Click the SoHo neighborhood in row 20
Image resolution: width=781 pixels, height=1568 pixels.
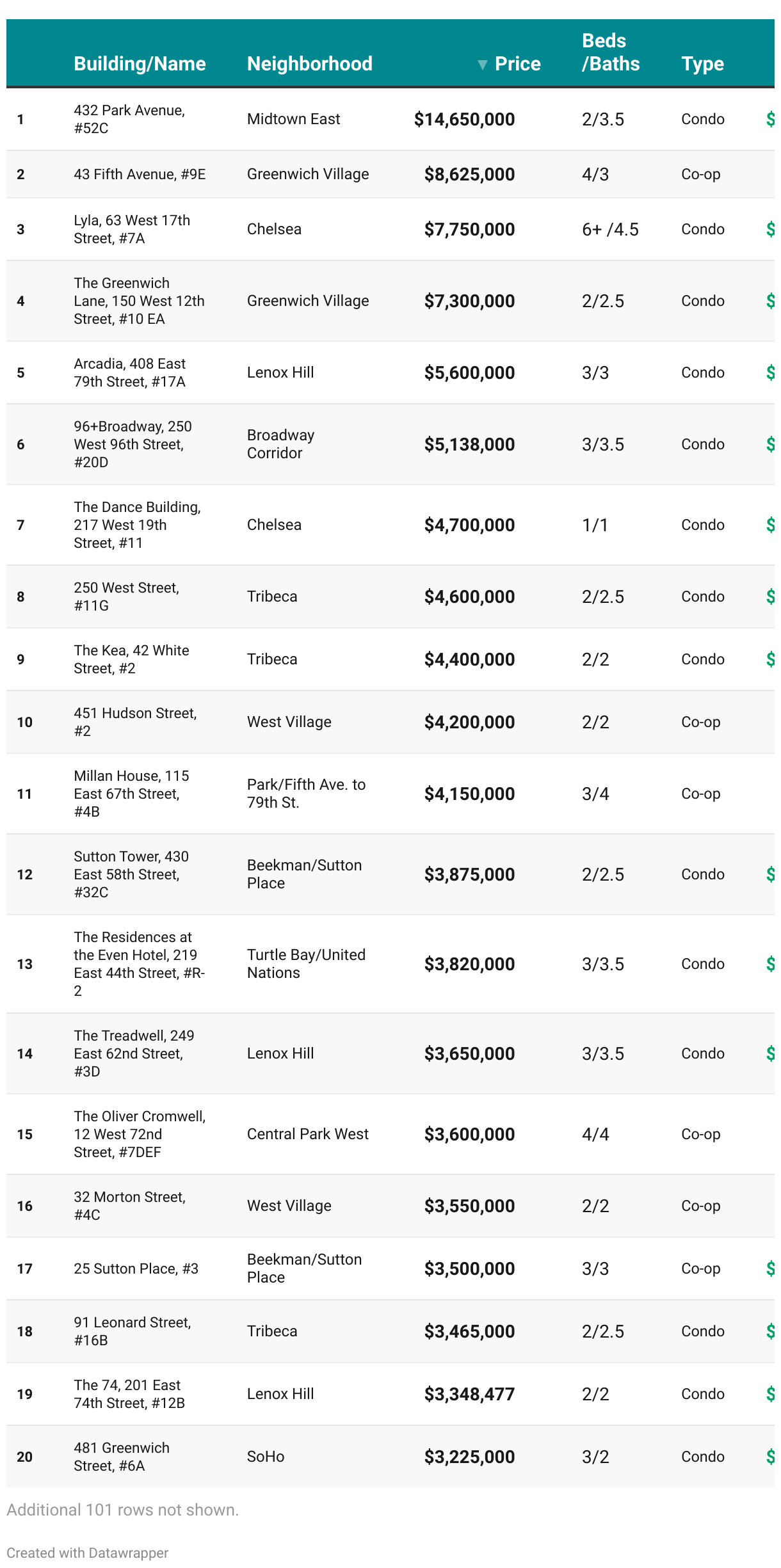(266, 1457)
